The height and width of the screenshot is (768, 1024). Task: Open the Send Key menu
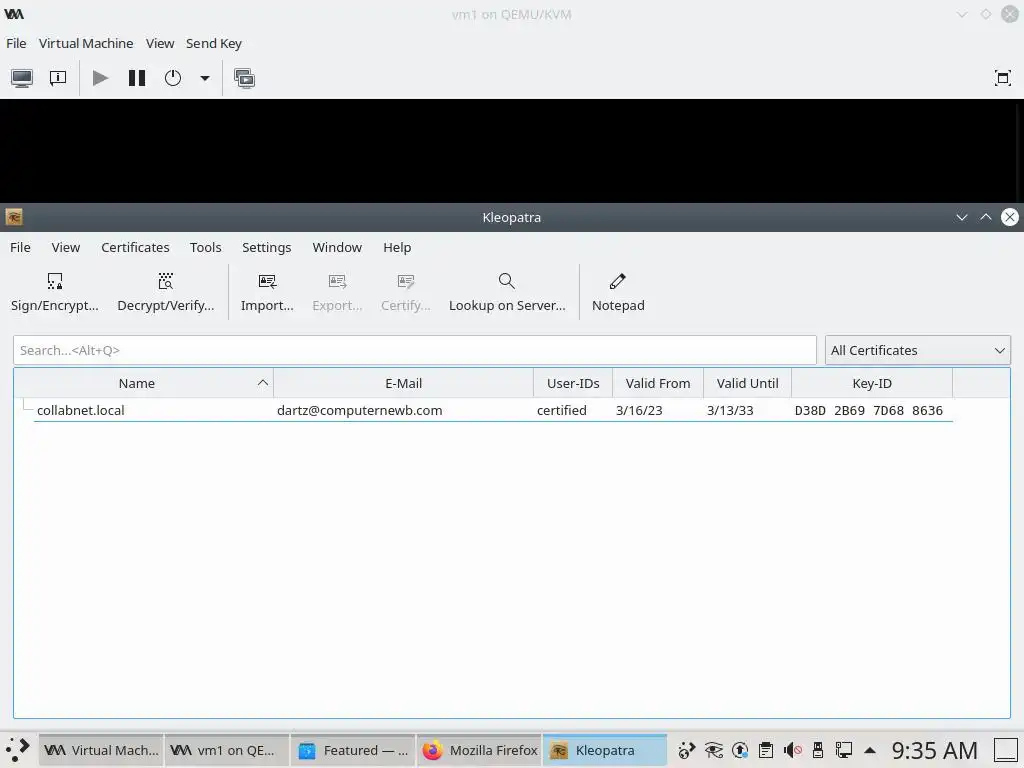click(x=214, y=43)
